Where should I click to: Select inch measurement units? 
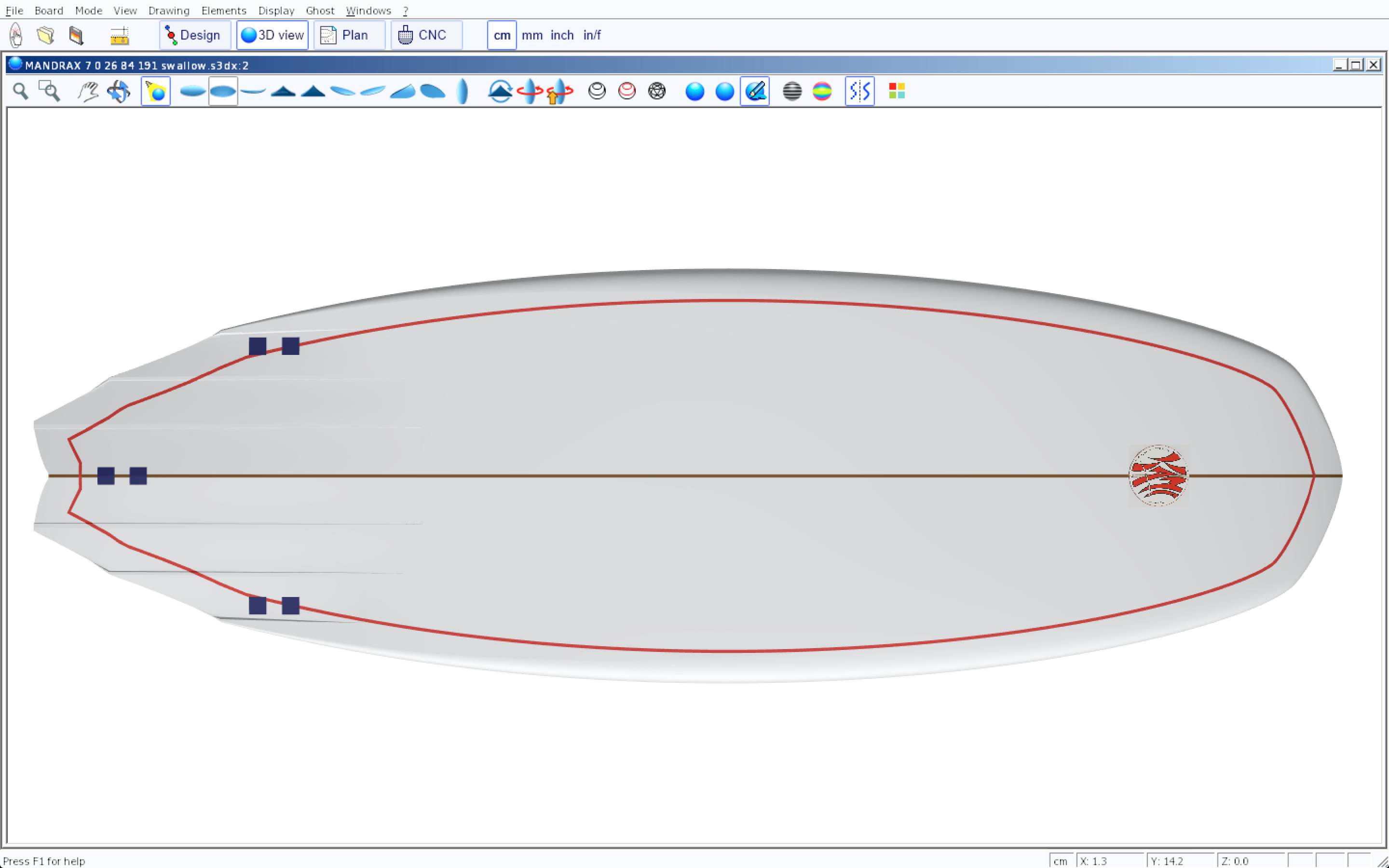(562, 35)
